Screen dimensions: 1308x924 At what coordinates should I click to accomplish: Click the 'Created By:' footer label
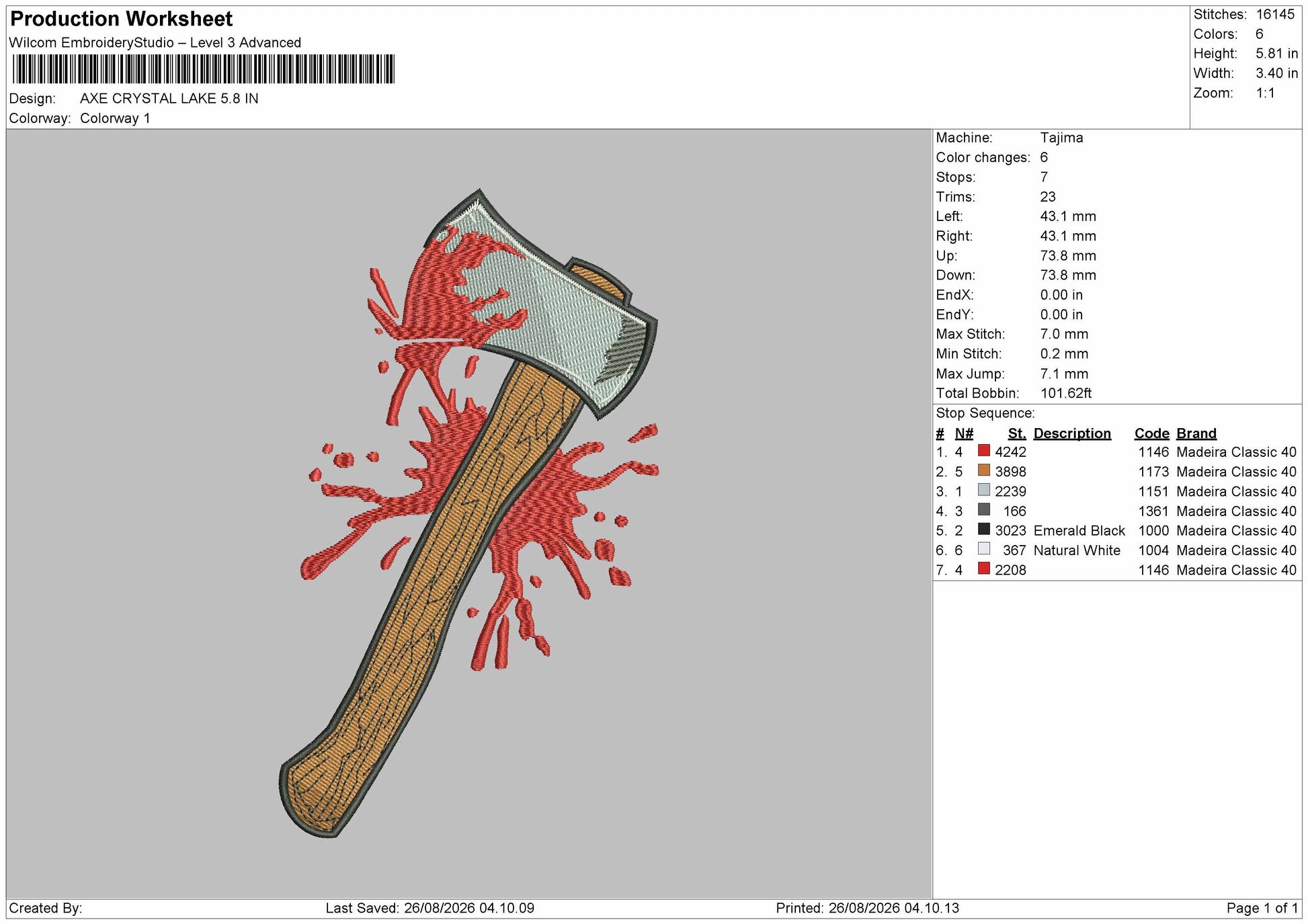(x=46, y=909)
